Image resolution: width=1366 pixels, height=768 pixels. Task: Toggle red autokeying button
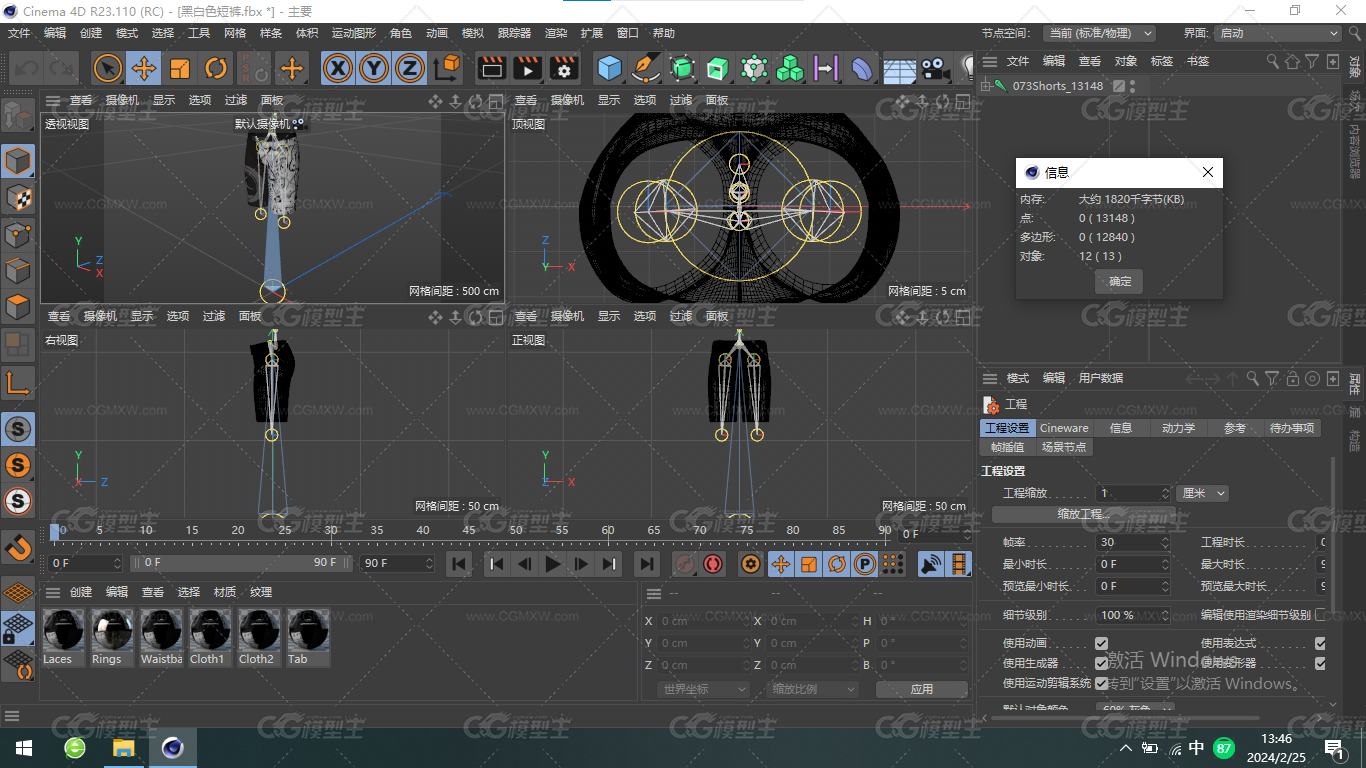pos(713,564)
